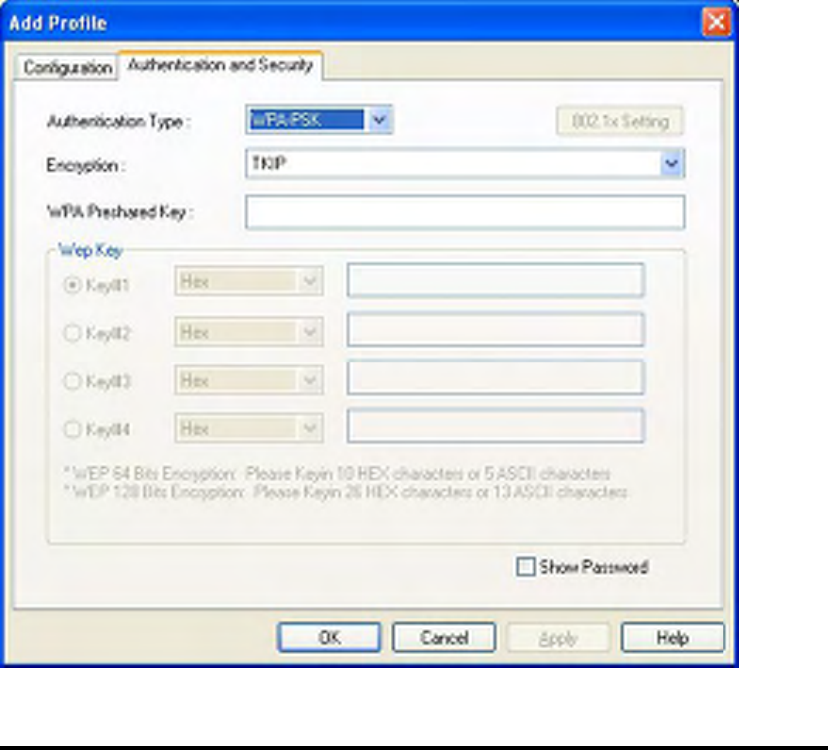Click the Apply button
828x750 pixels.
pyautogui.click(x=558, y=639)
